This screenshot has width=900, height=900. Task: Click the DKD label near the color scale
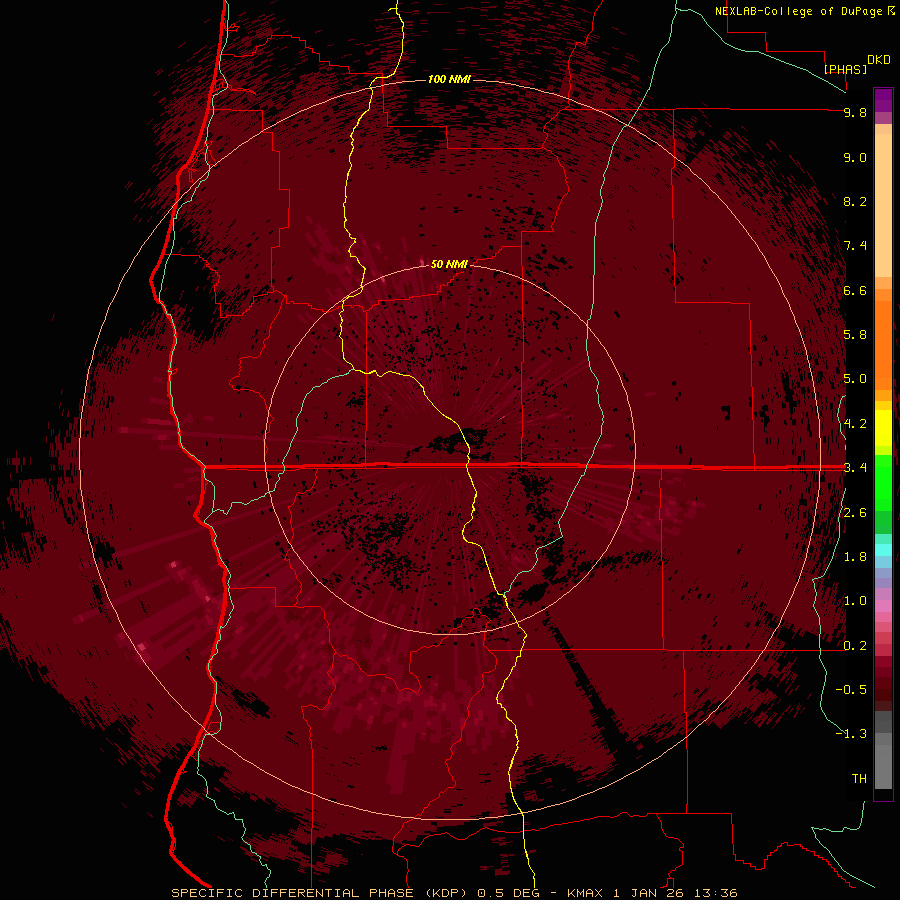879,60
